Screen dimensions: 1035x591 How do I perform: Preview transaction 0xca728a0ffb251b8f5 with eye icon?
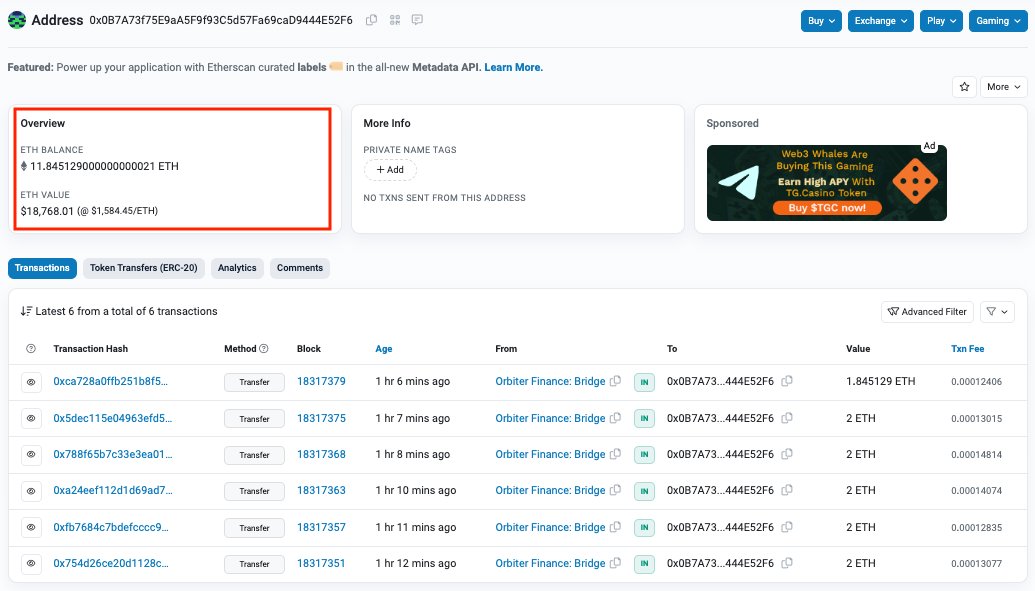(x=31, y=382)
